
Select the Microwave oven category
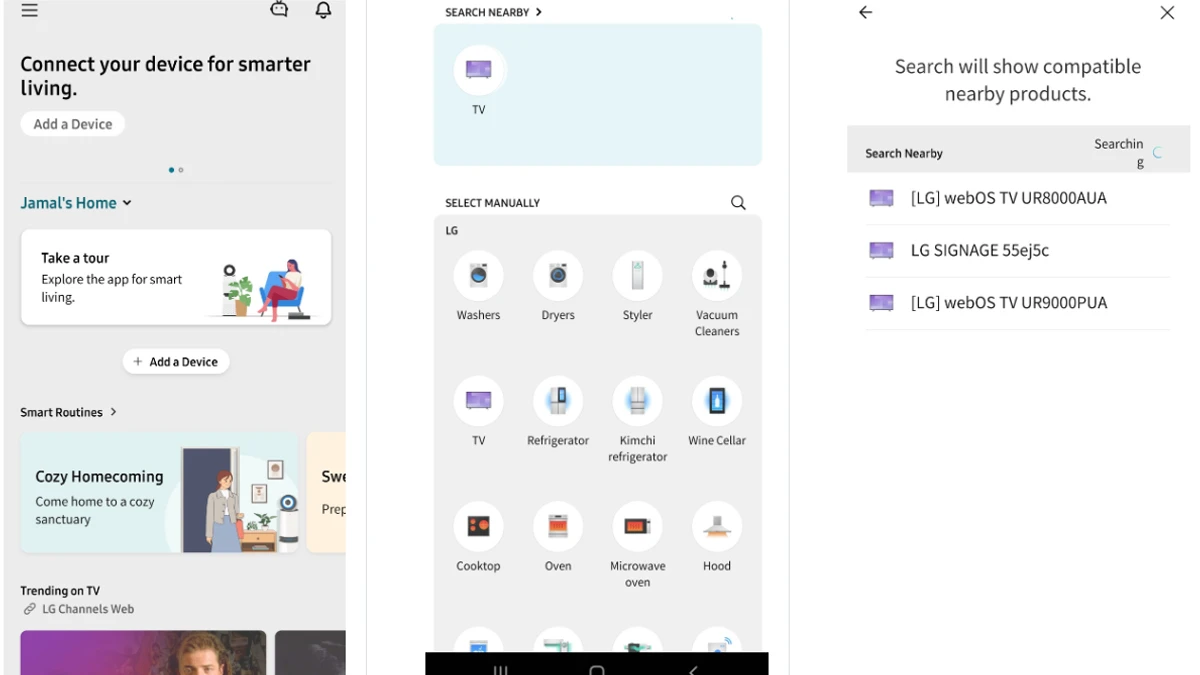[x=638, y=546]
